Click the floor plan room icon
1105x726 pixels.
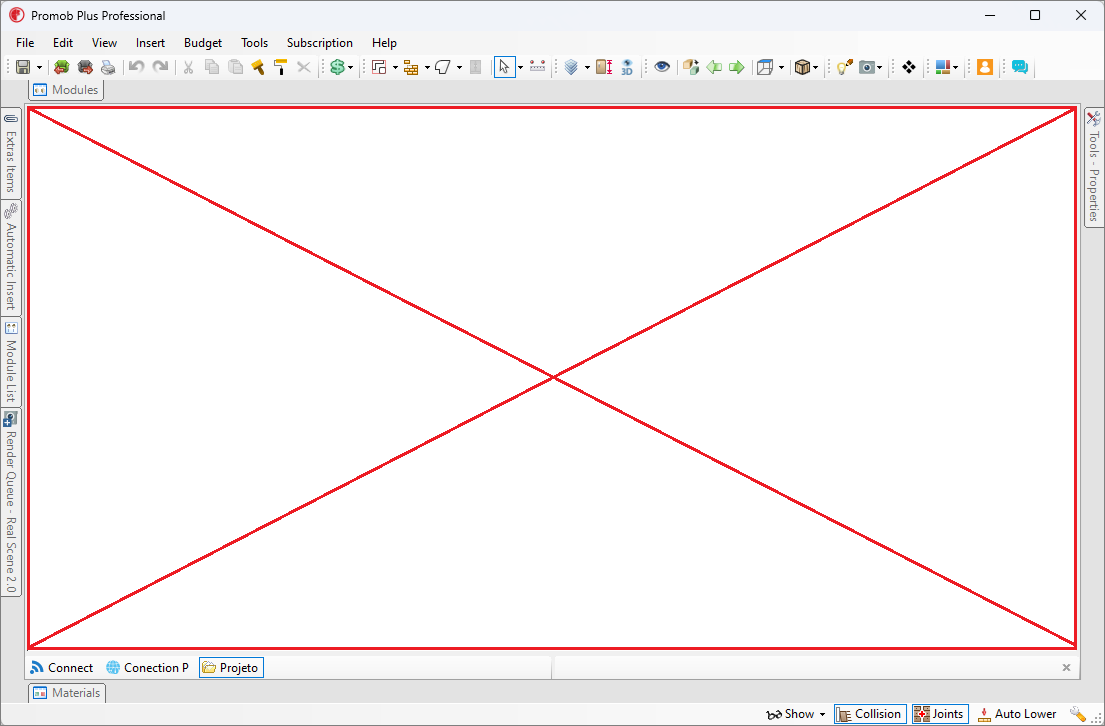[379, 67]
